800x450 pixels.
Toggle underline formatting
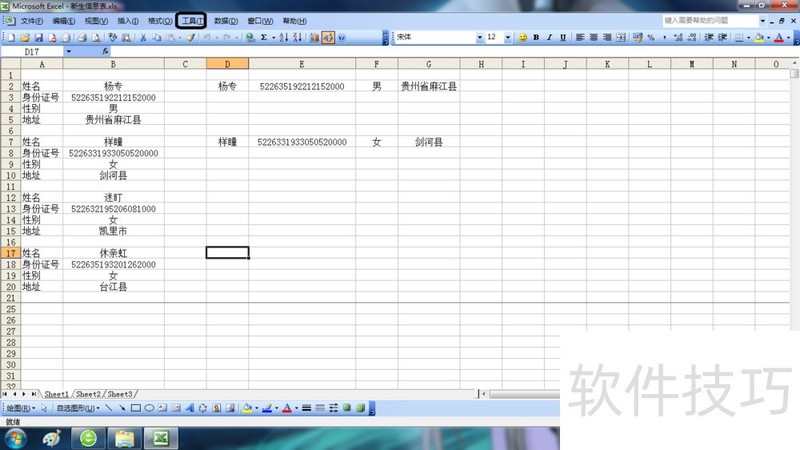tap(563, 37)
